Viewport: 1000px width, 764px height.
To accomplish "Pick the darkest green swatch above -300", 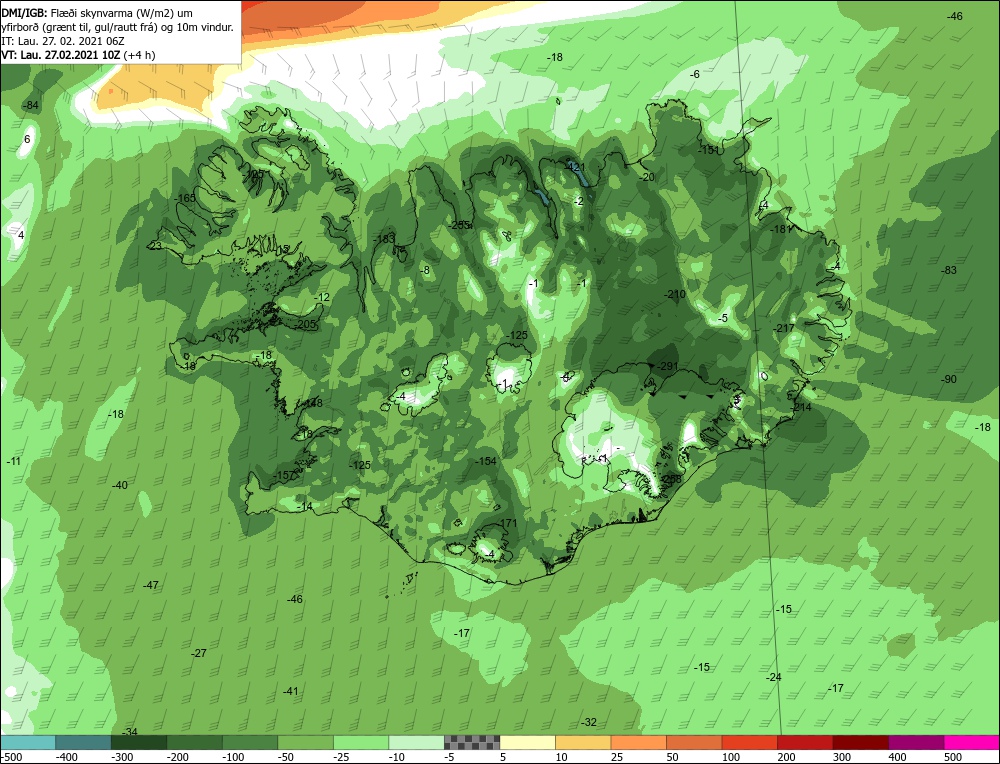I will click(x=139, y=742).
